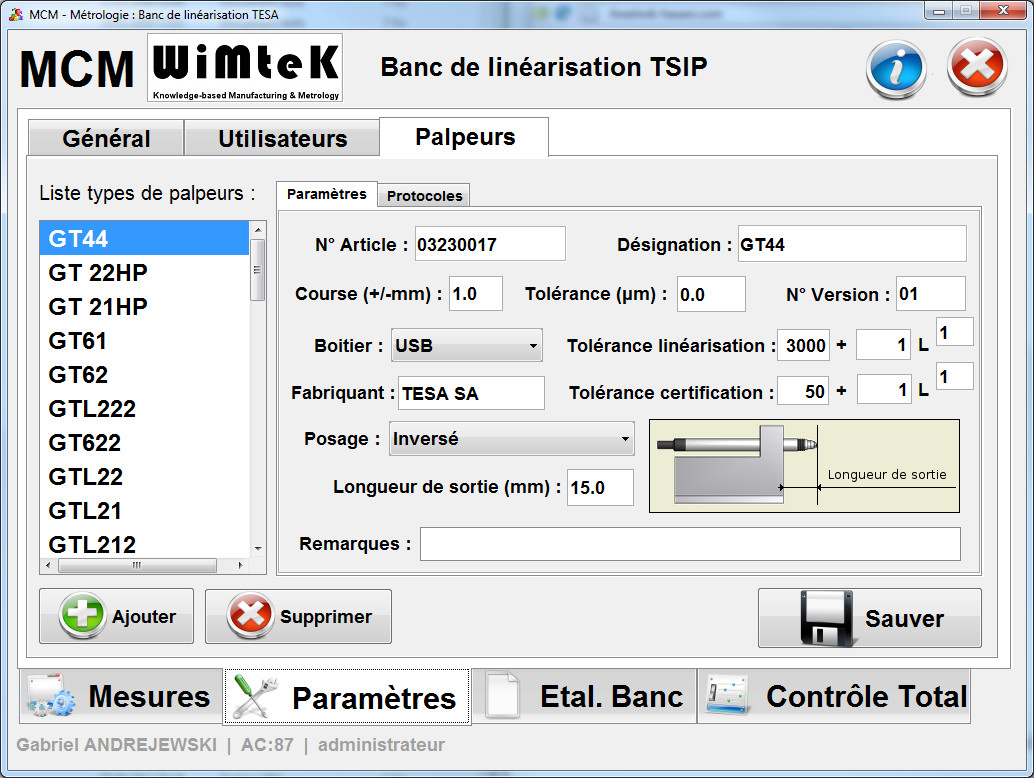Click the app icon in title bar
Image resolution: width=1034 pixels, height=778 pixels.
[16, 14]
